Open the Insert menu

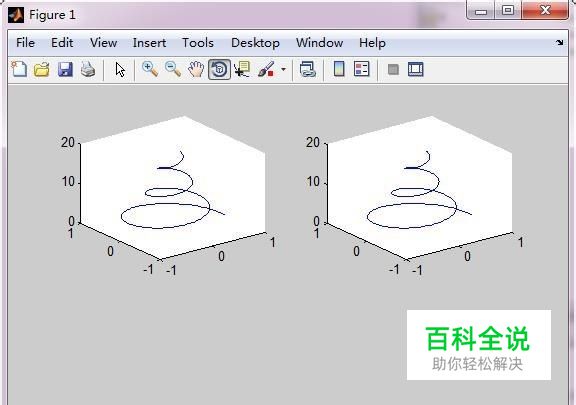coord(149,43)
